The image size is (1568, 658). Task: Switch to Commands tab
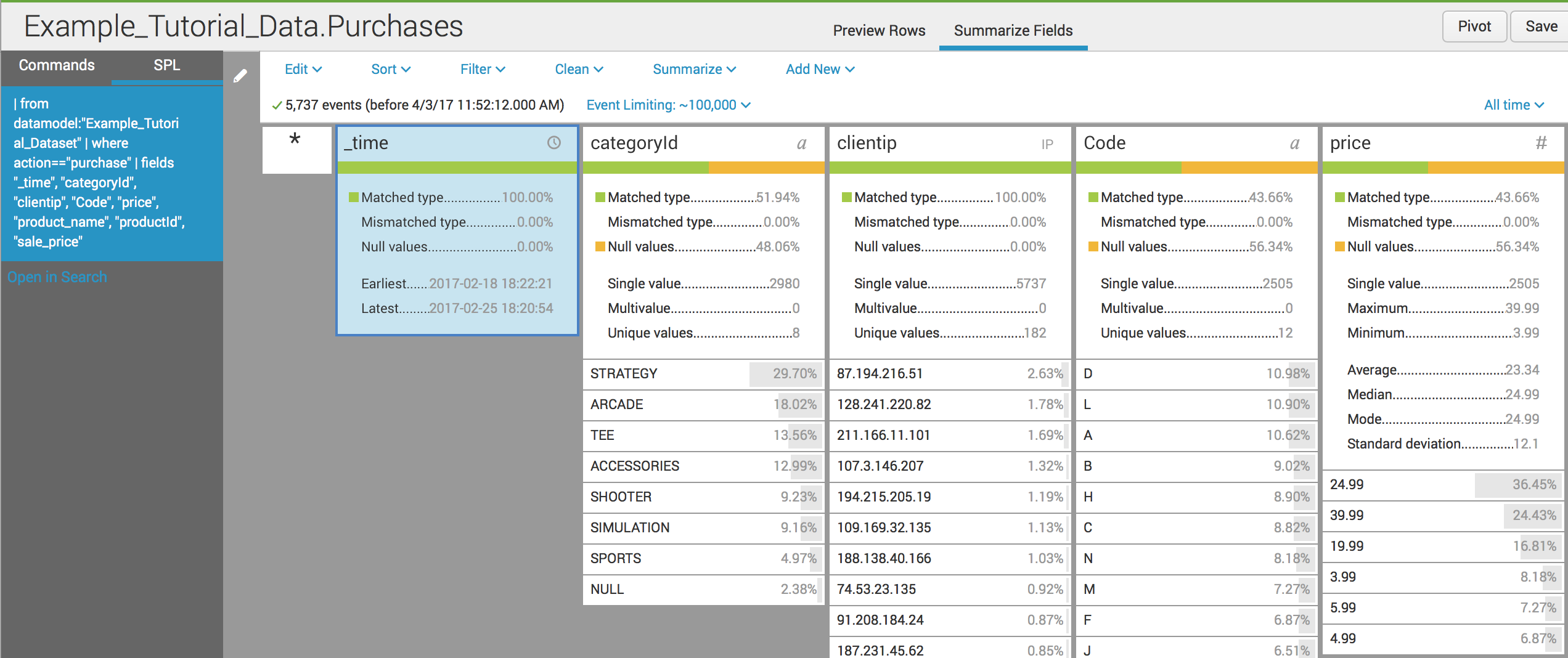[57, 65]
